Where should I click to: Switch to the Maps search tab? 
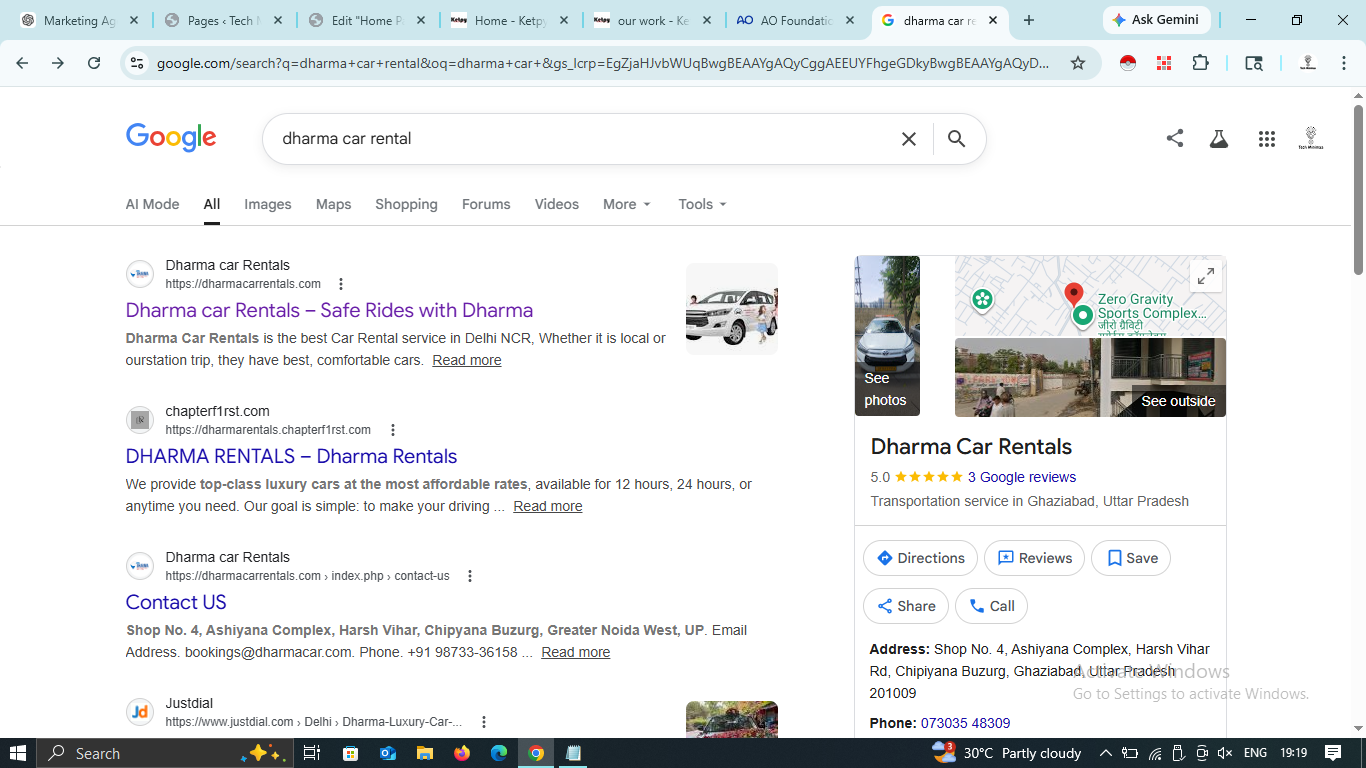coord(333,204)
